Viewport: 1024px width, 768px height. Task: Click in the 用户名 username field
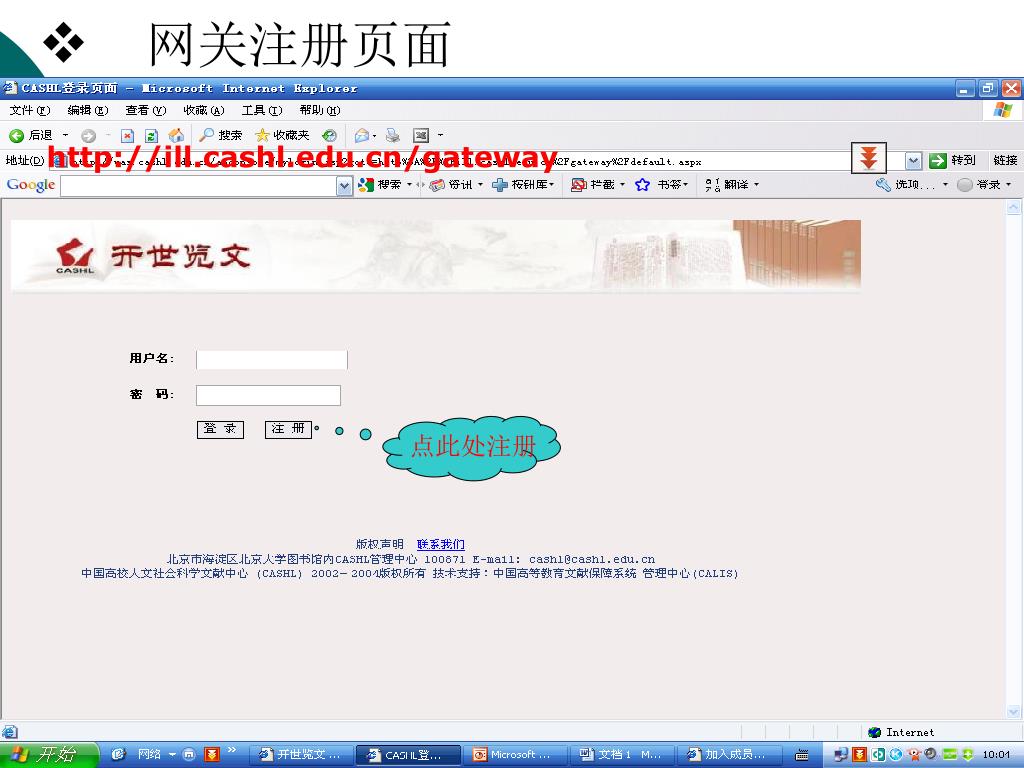tap(272, 360)
